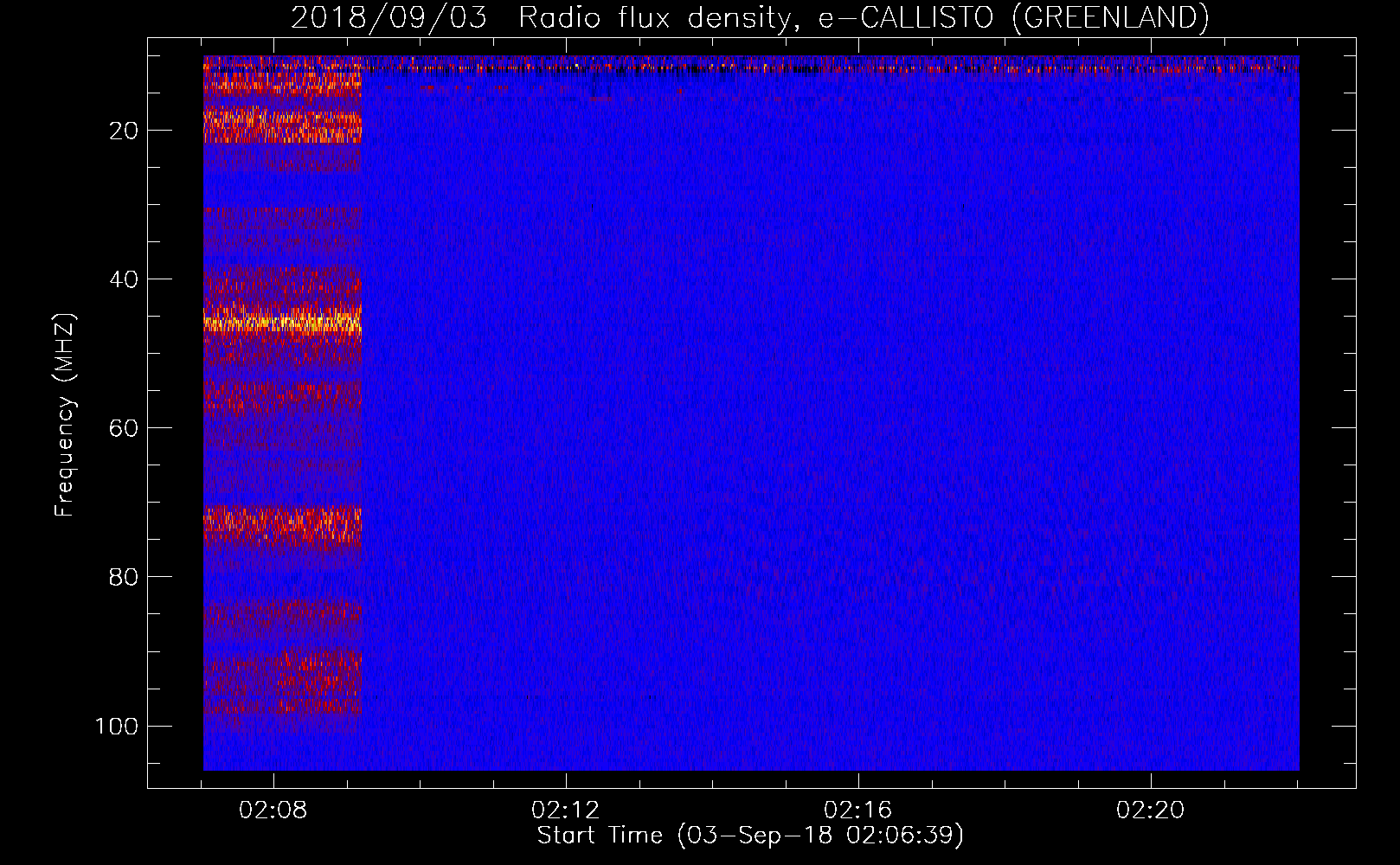The height and width of the screenshot is (865, 1400).
Task: Click the 60 frequency tick label
Action: tap(124, 428)
